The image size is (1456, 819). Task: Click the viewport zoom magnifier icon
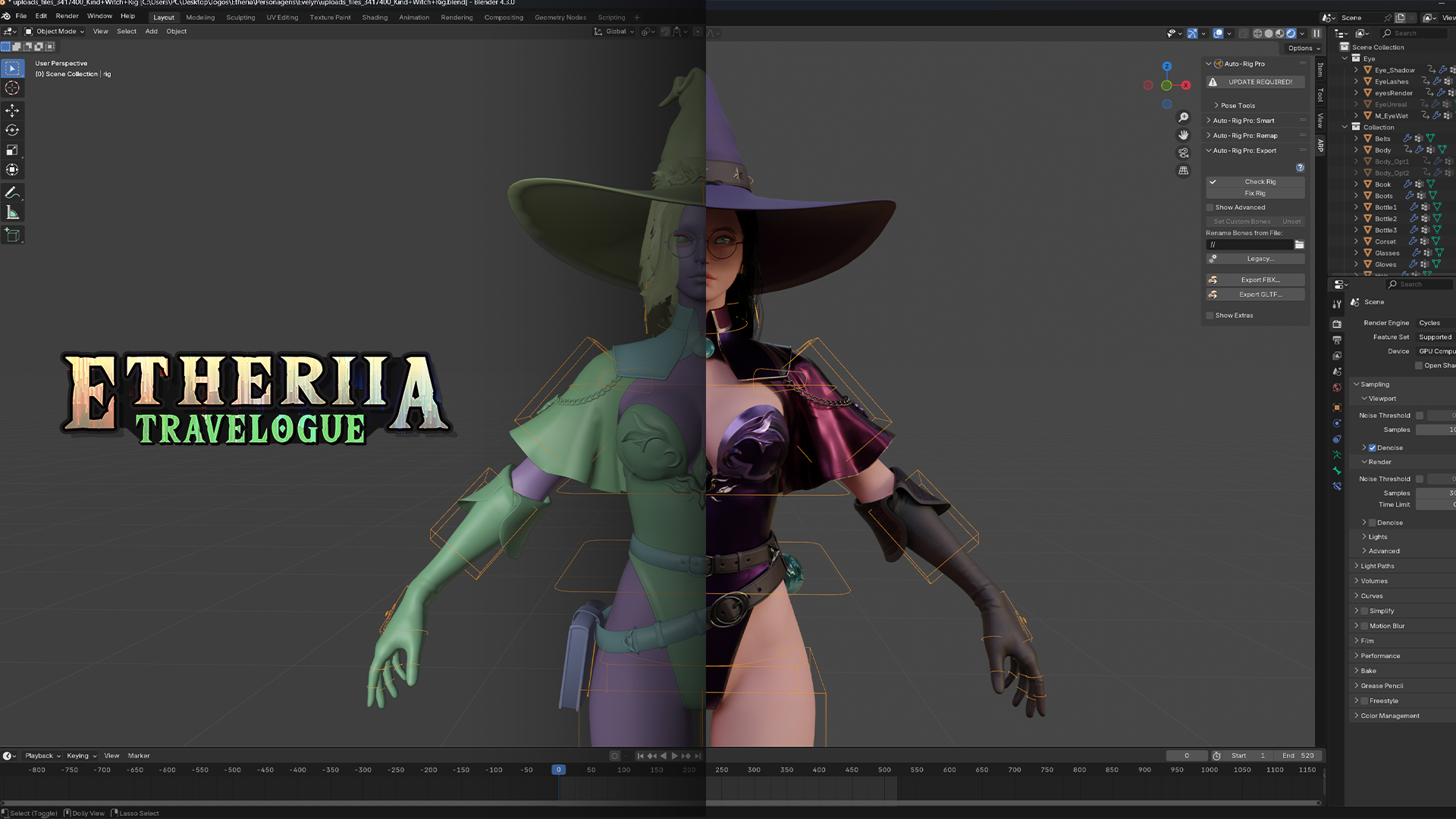(x=1183, y=118)
